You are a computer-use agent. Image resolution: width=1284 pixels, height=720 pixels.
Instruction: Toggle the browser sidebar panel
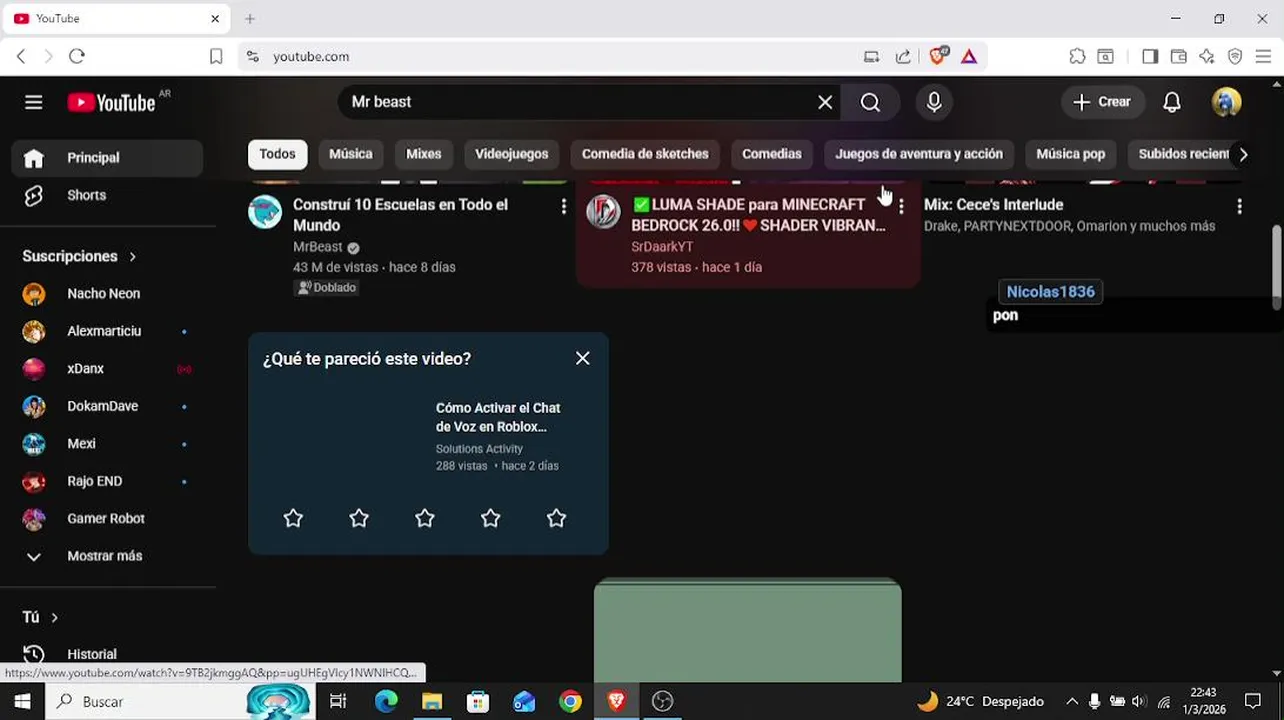[1150, 57]
